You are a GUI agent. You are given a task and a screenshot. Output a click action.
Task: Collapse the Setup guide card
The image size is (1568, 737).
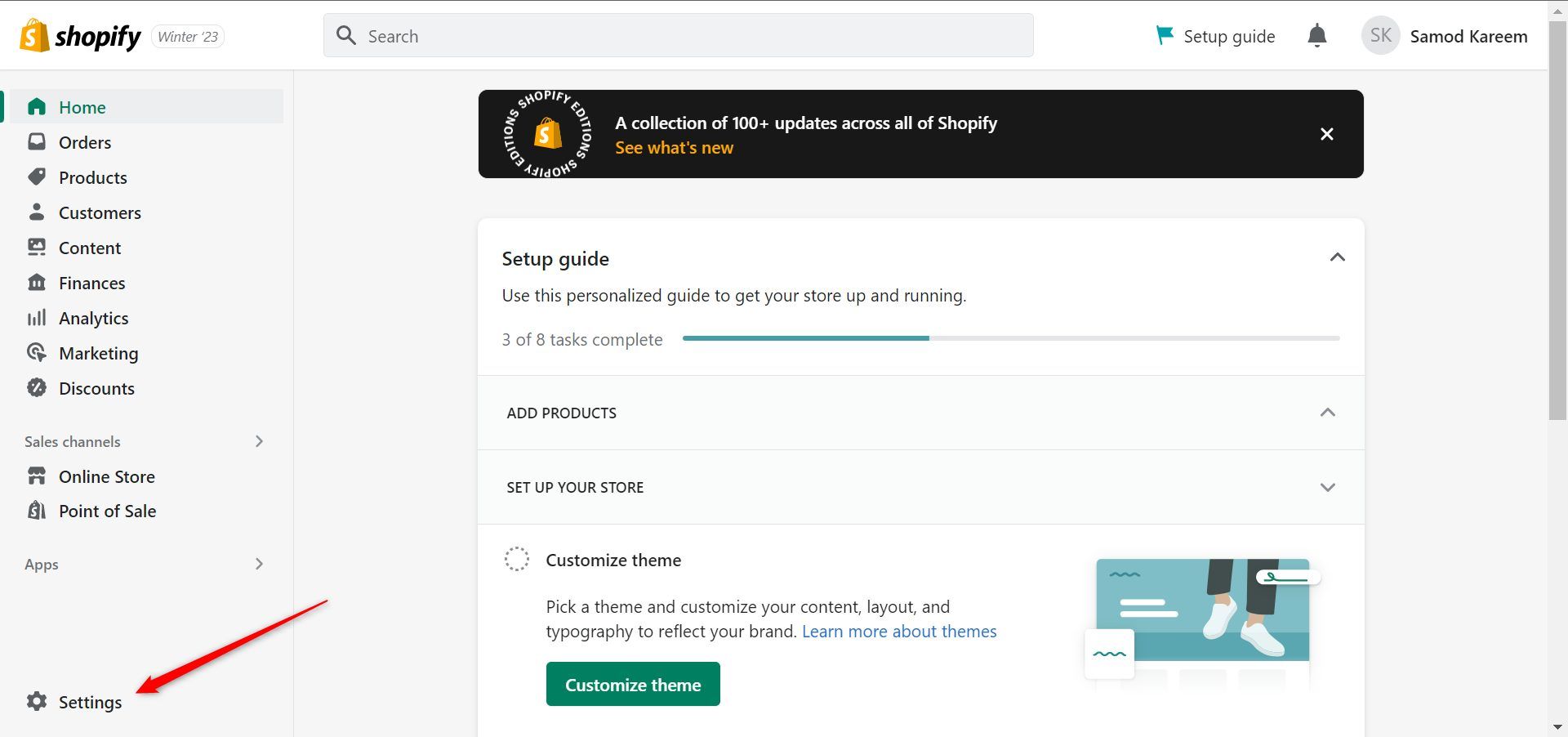point(1337,258)
